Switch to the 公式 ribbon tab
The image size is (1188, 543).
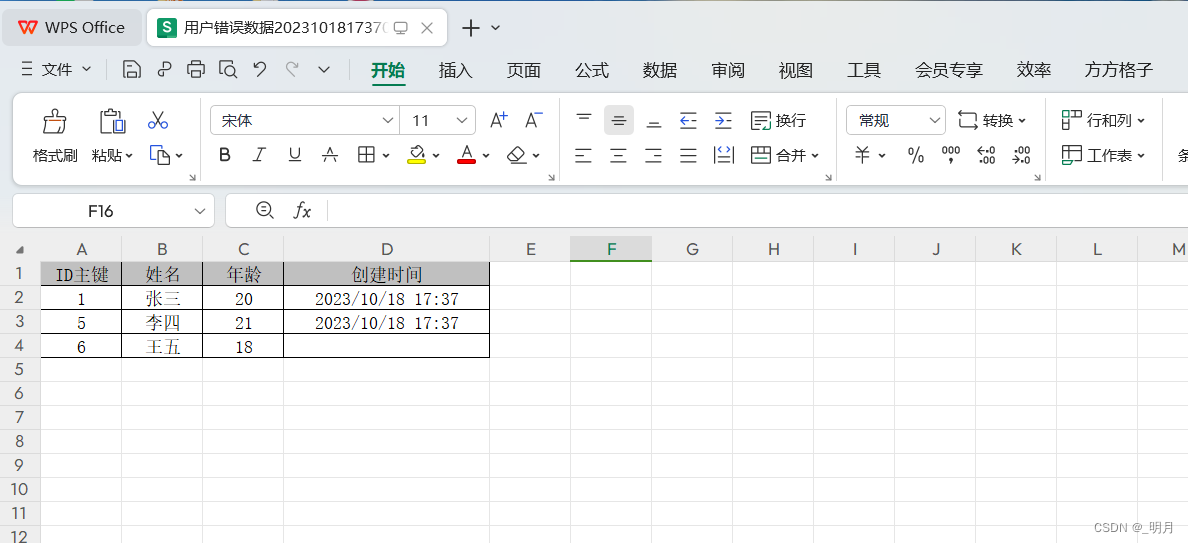tap(592, 70)
